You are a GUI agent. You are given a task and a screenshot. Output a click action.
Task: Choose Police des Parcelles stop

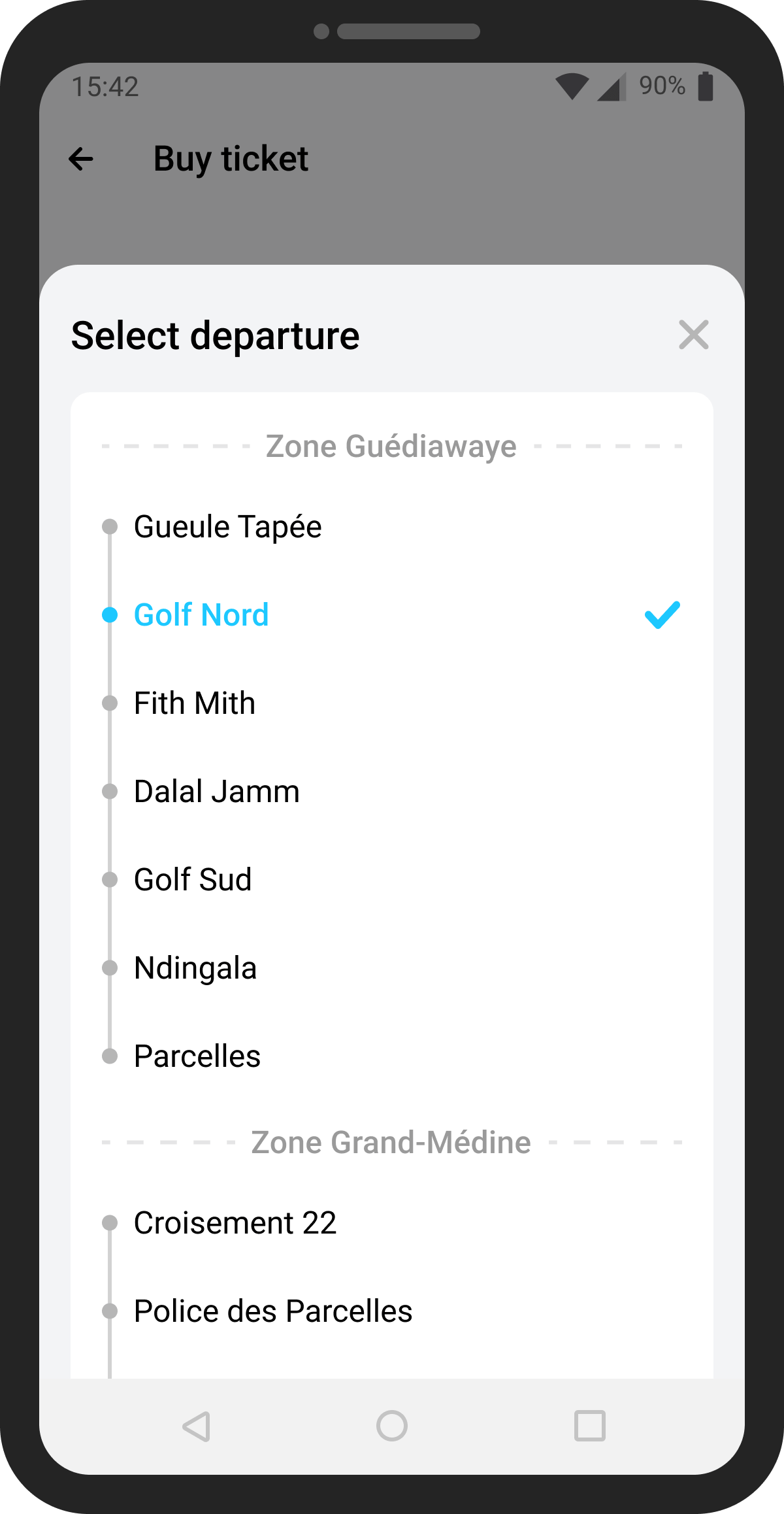(x=273, y=1311)
